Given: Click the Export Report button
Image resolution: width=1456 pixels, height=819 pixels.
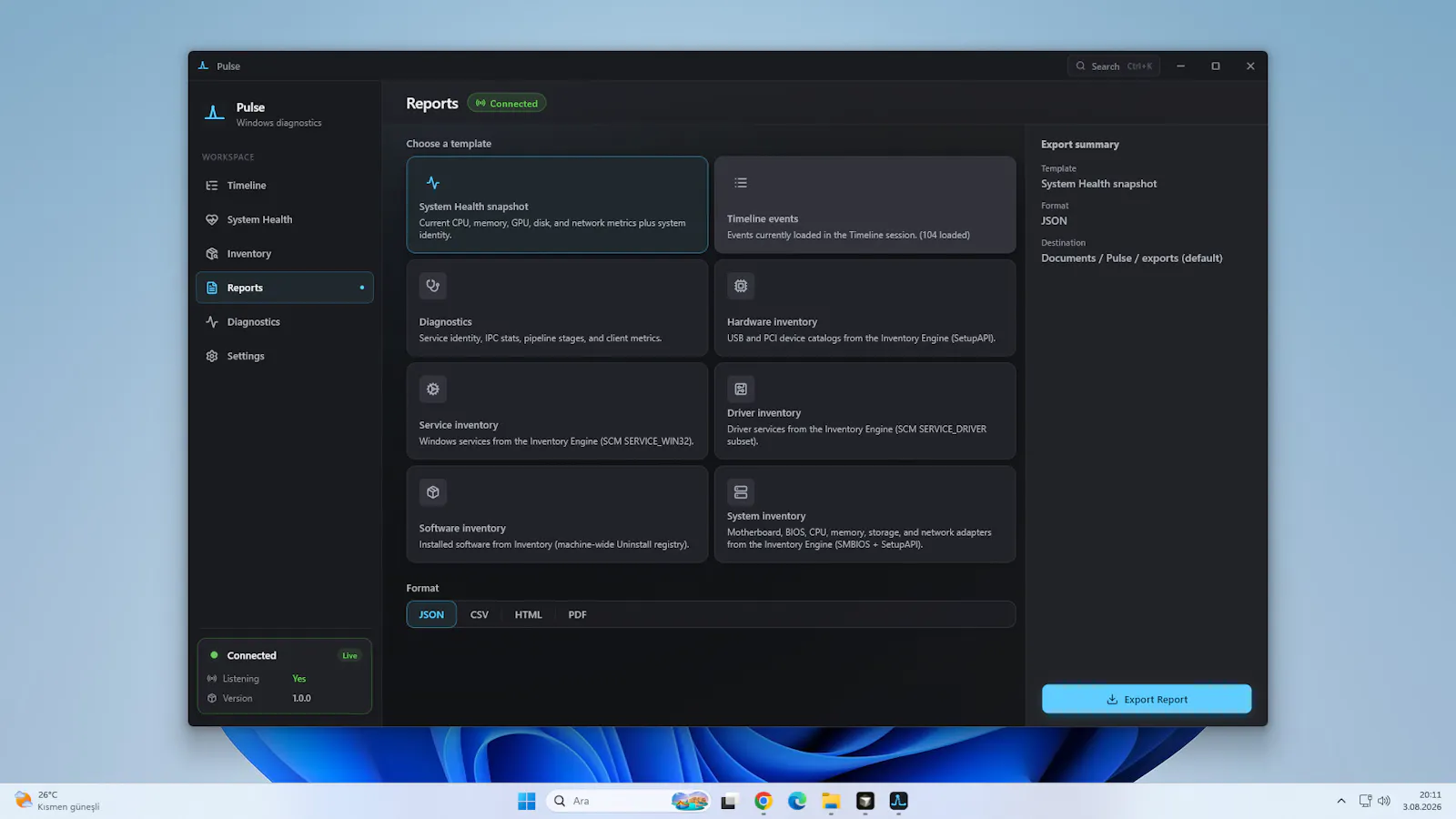Looking at the screenshot, I should [x=1147, y=699].
